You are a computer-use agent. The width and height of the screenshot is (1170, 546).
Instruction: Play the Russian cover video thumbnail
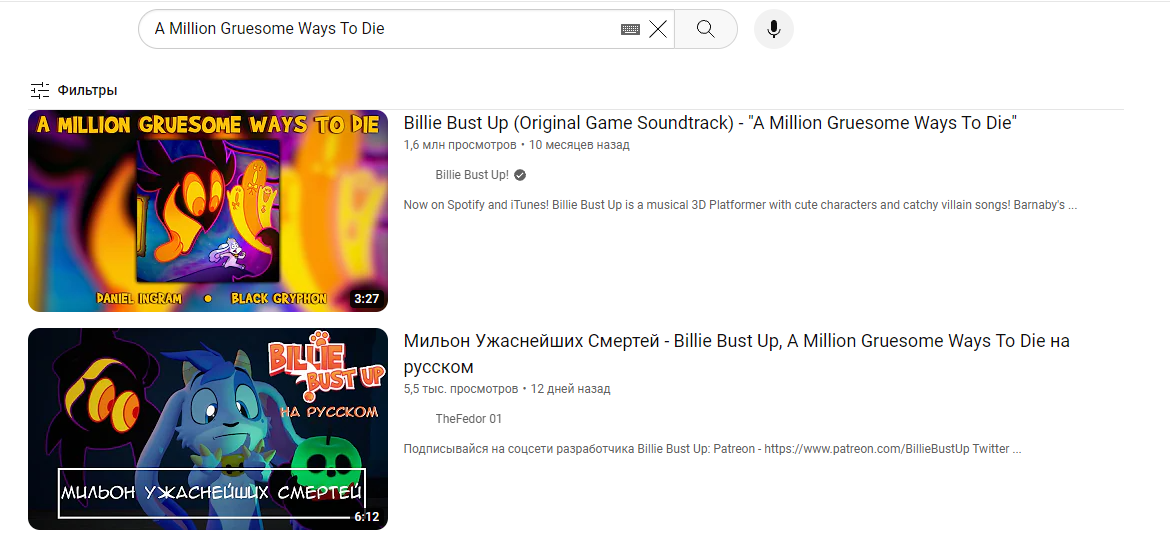click(x=208, y=429)
